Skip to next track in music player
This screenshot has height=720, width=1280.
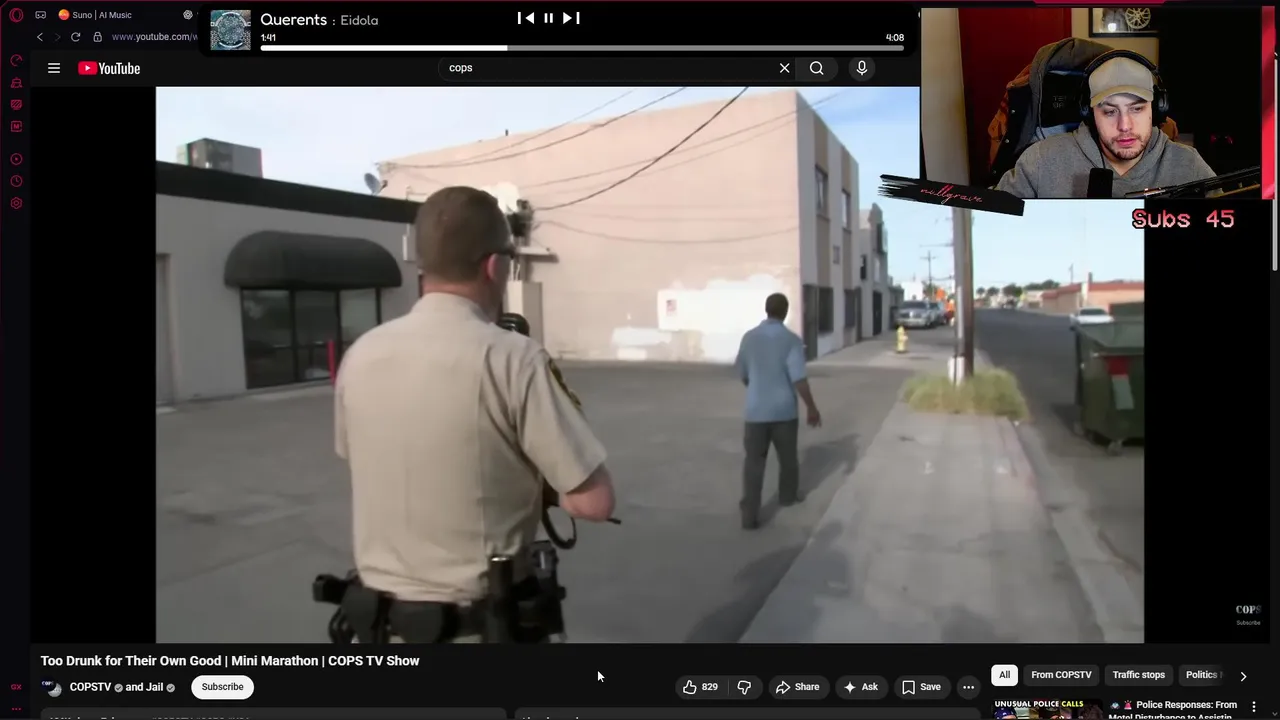(x=571, y=18)
